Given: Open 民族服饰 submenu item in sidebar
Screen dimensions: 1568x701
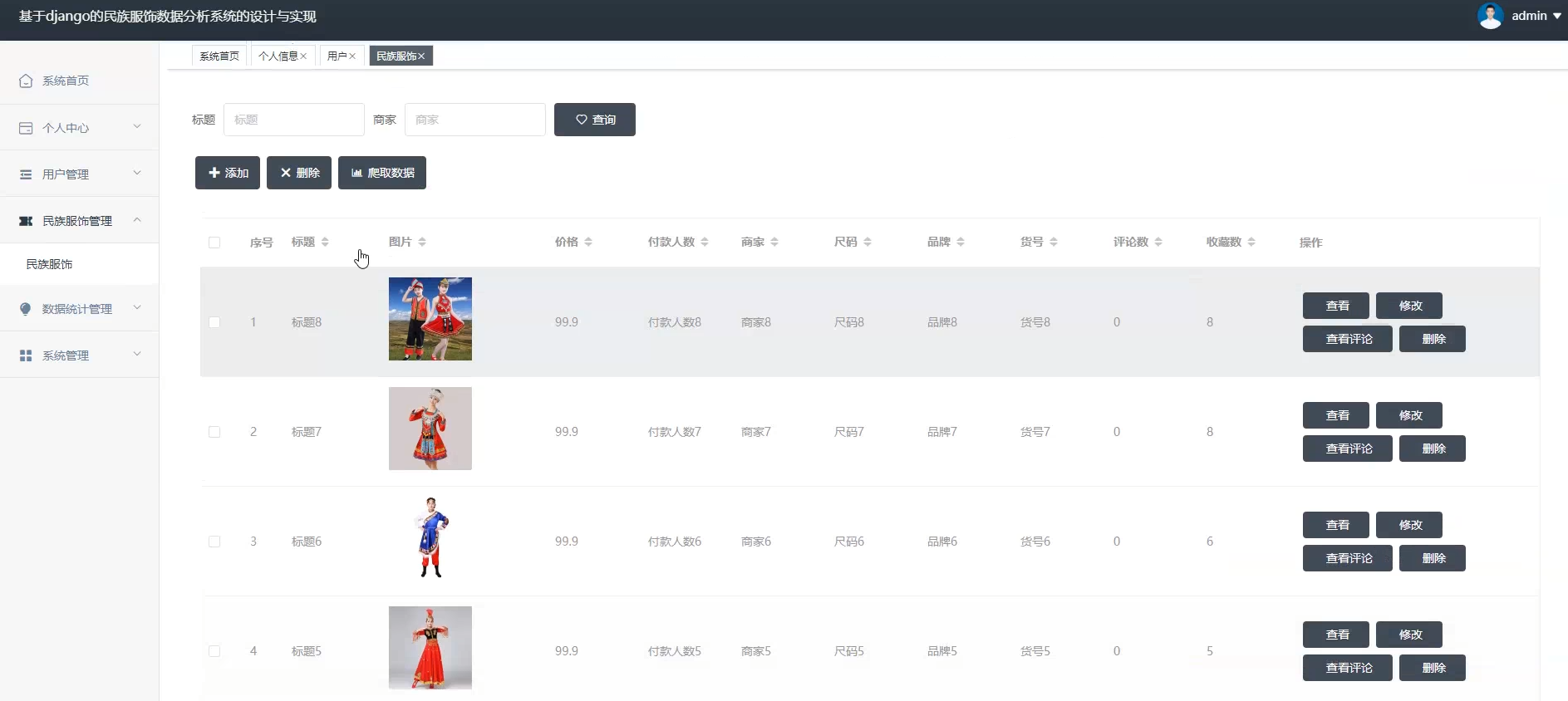Looking at the screenshot, I should pyautogui.click(x=49, y=264).
